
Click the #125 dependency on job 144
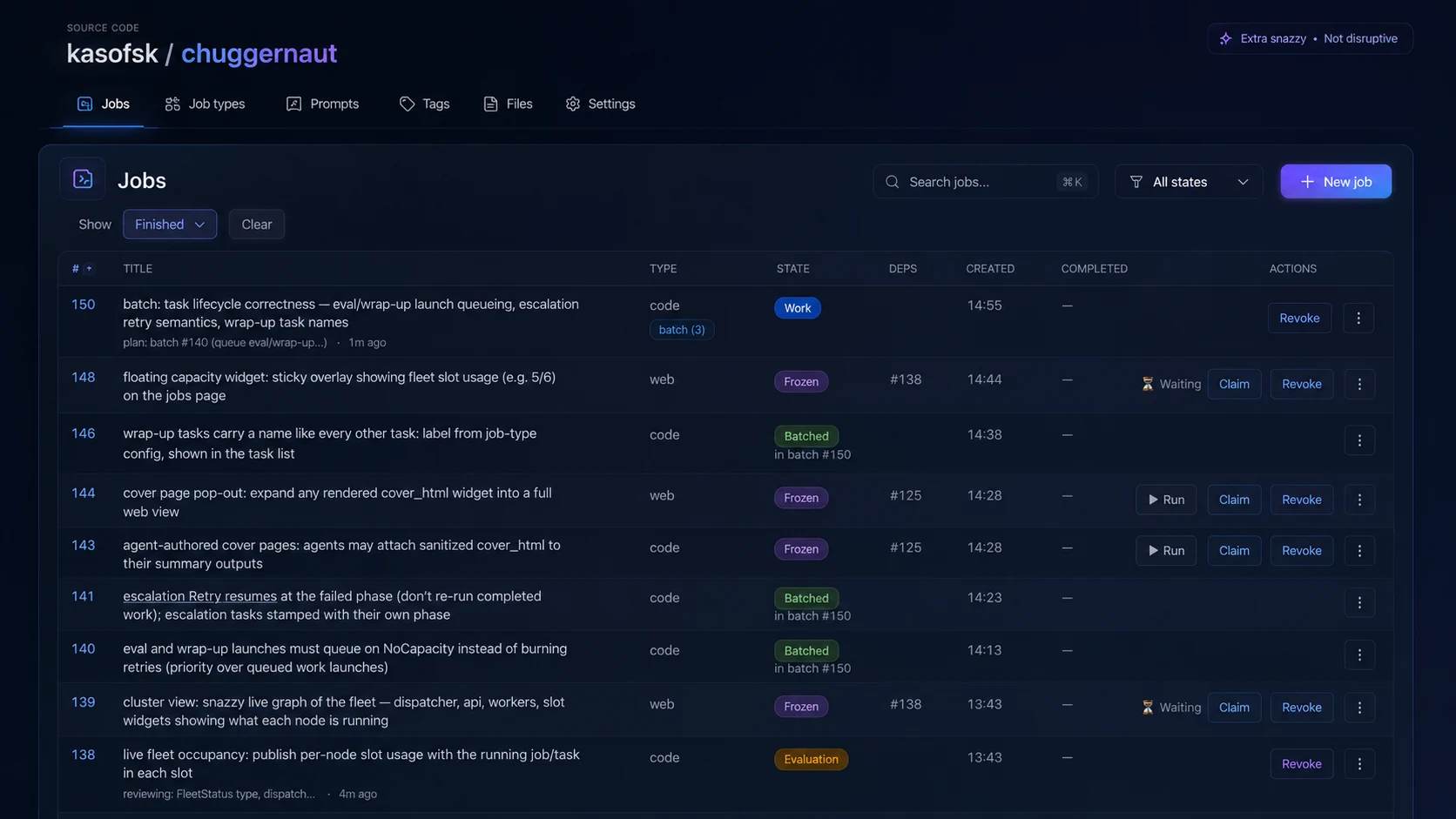tap(906, 495)
